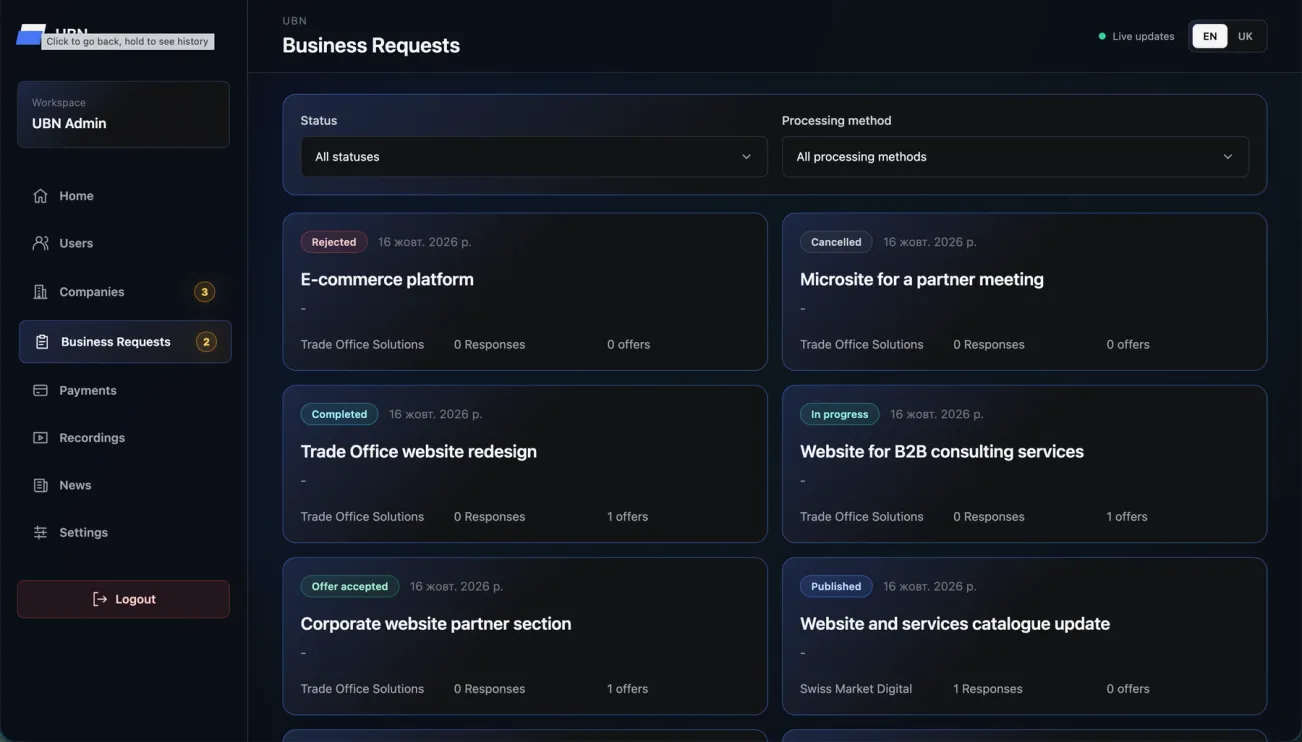Screen dimensions: 1302x742
Task: Open the UBN Admin workspace card
Action: [x=123, y=114]
